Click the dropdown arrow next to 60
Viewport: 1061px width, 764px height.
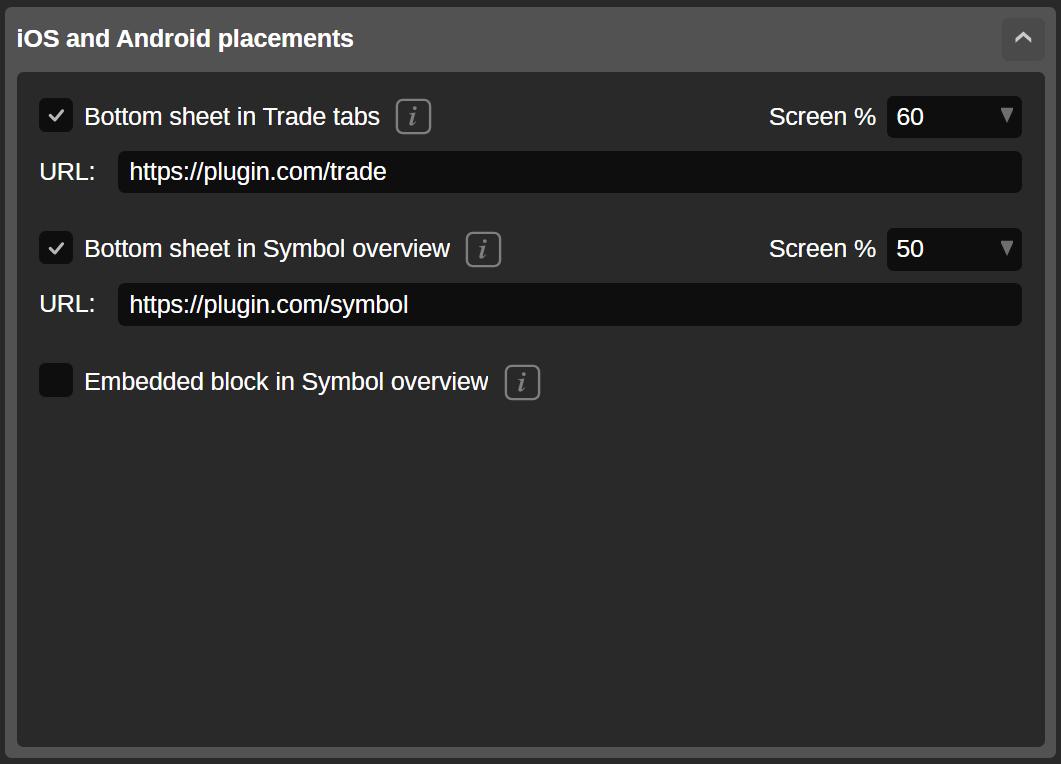coord(1006,117)
